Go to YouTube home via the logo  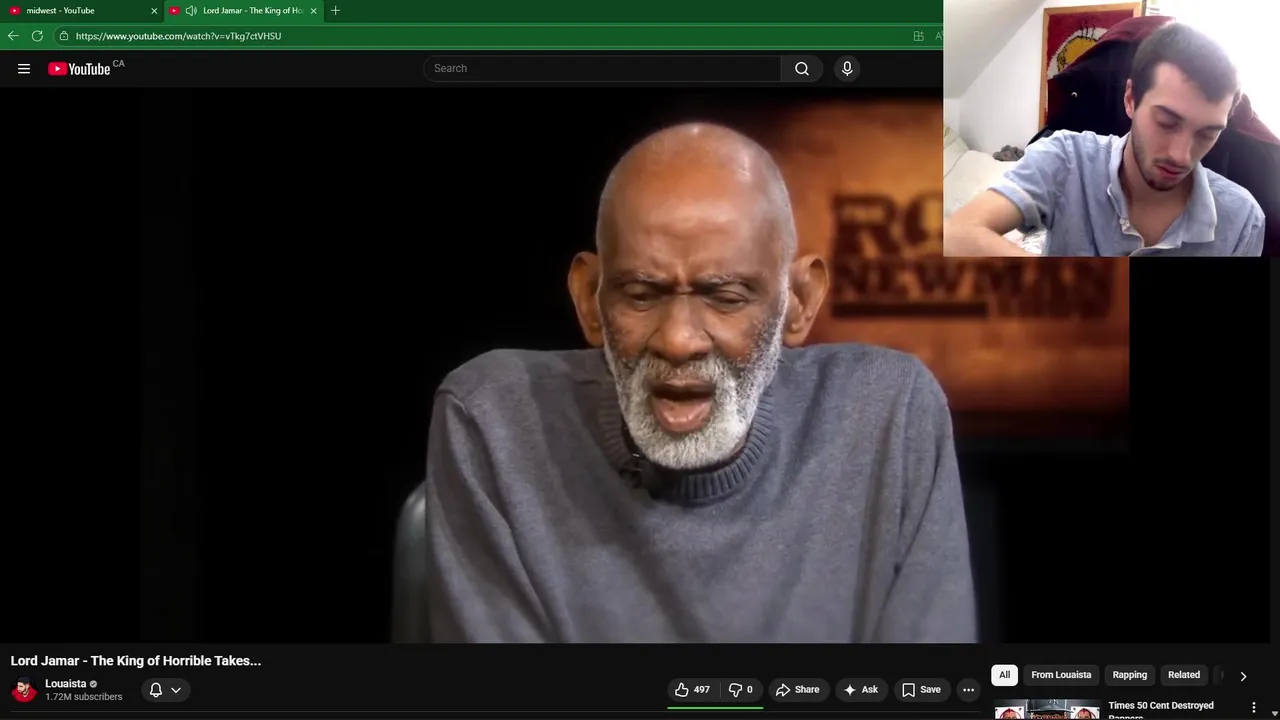(79, 68)
